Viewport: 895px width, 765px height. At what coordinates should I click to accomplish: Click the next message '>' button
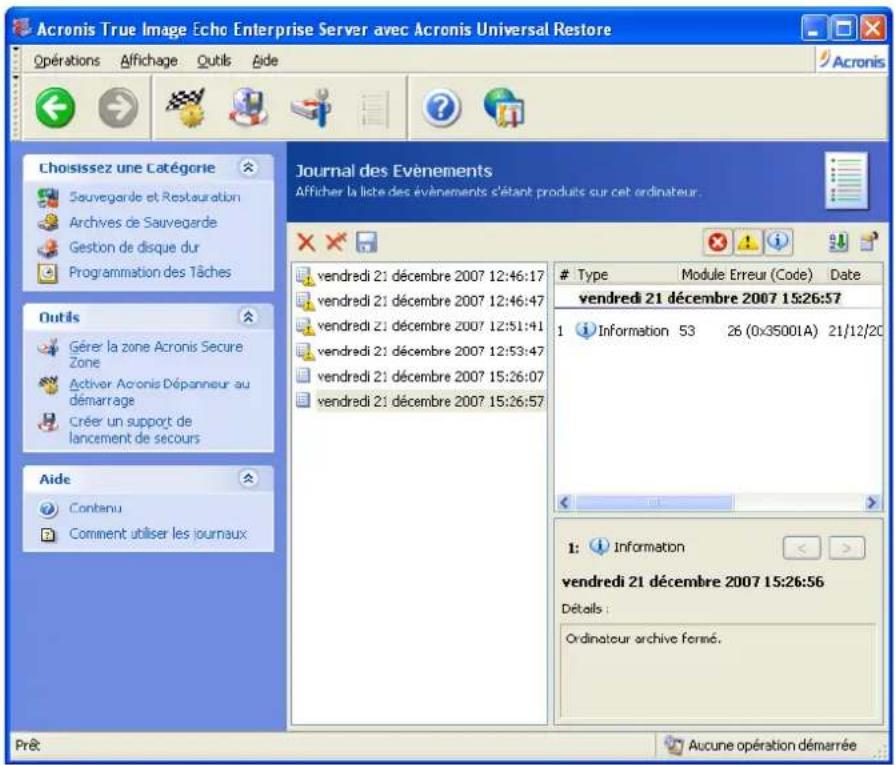click(846, 548)
